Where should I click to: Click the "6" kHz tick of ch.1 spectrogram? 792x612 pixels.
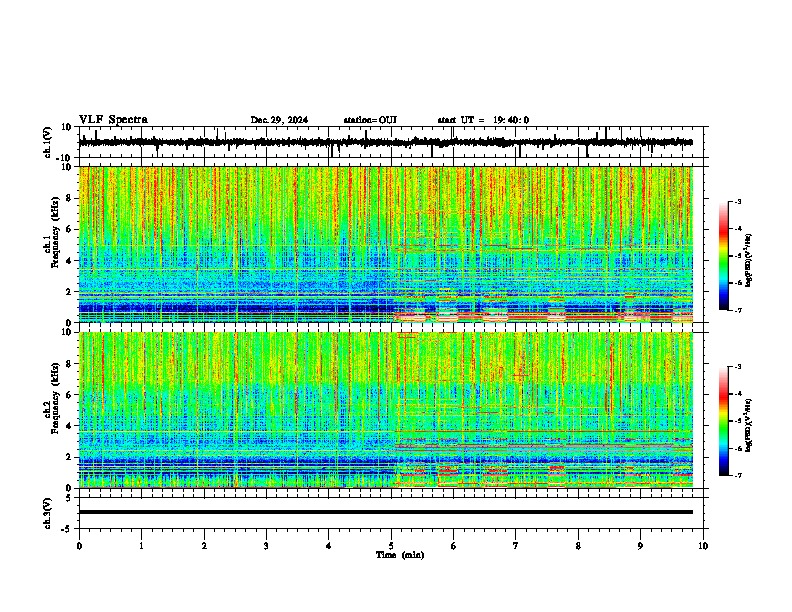(x=69, y=230)
